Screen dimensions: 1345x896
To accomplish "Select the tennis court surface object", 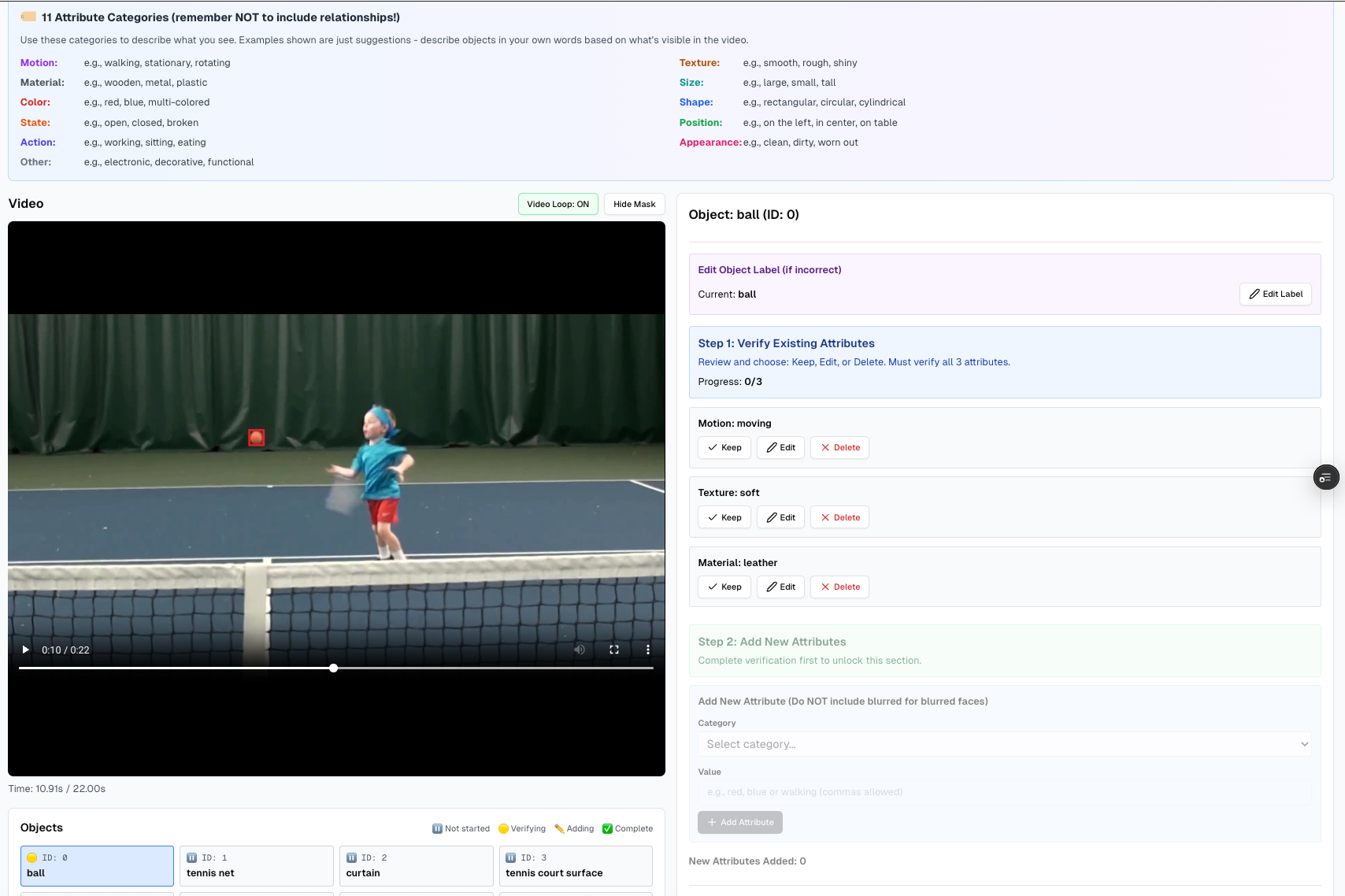I will tap(576, 865).
